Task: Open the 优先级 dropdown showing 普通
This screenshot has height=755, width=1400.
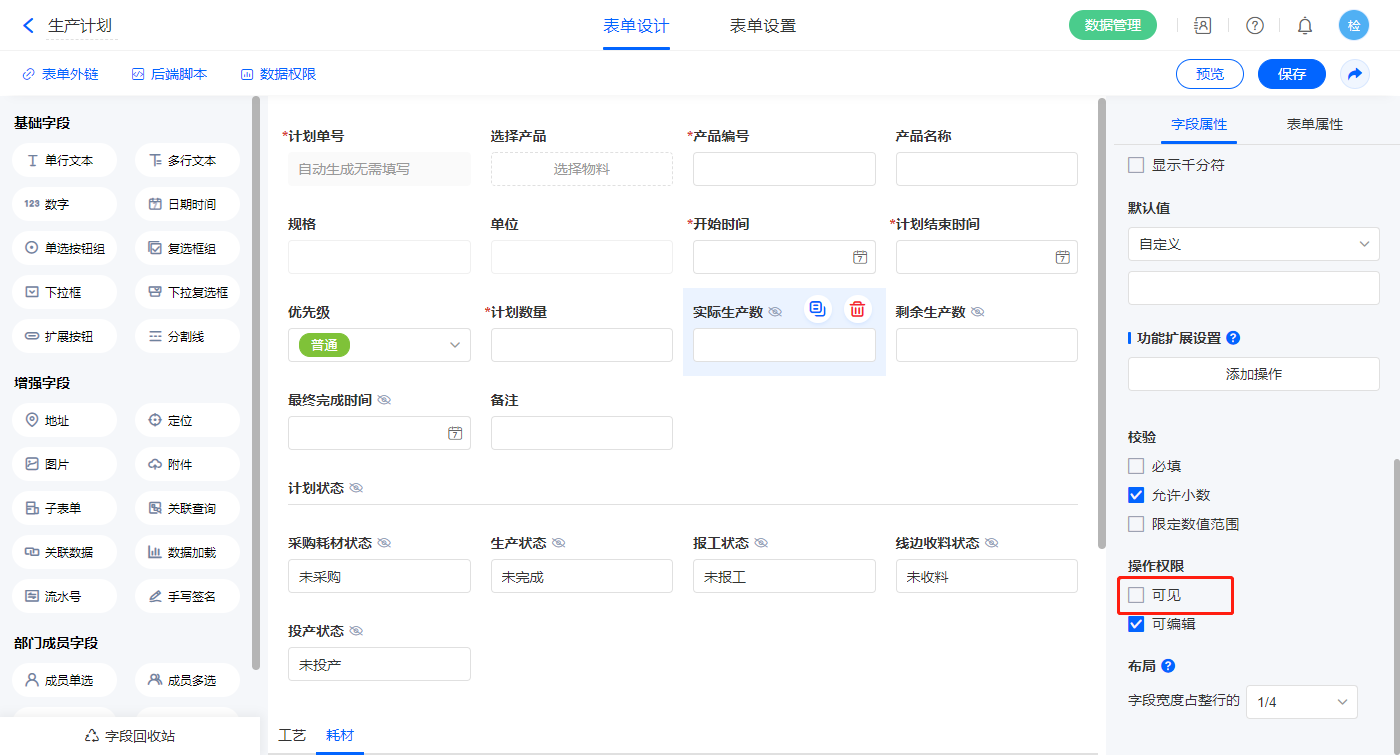Action: (x=379, y=345)
